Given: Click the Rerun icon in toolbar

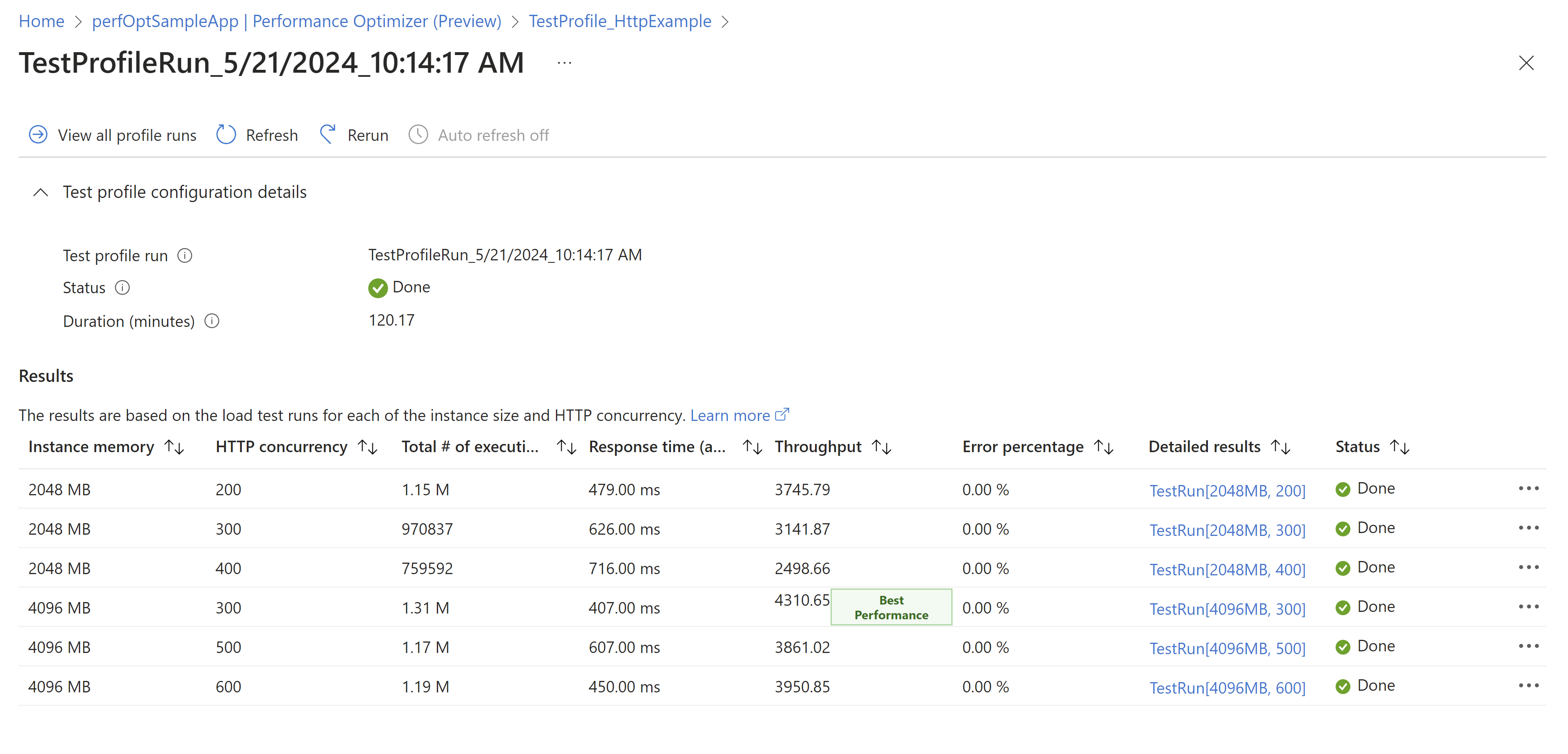Looking at the screenshot, I should 328,135.
